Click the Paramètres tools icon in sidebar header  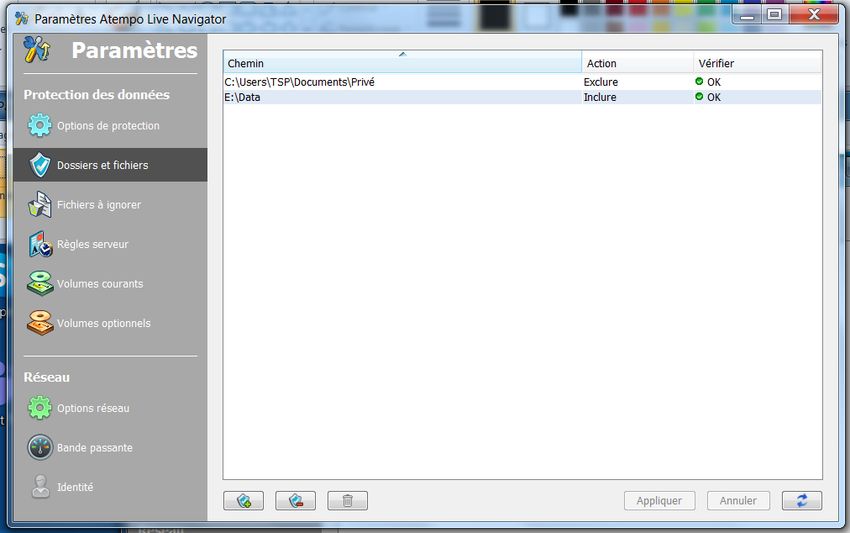(37, 49)
